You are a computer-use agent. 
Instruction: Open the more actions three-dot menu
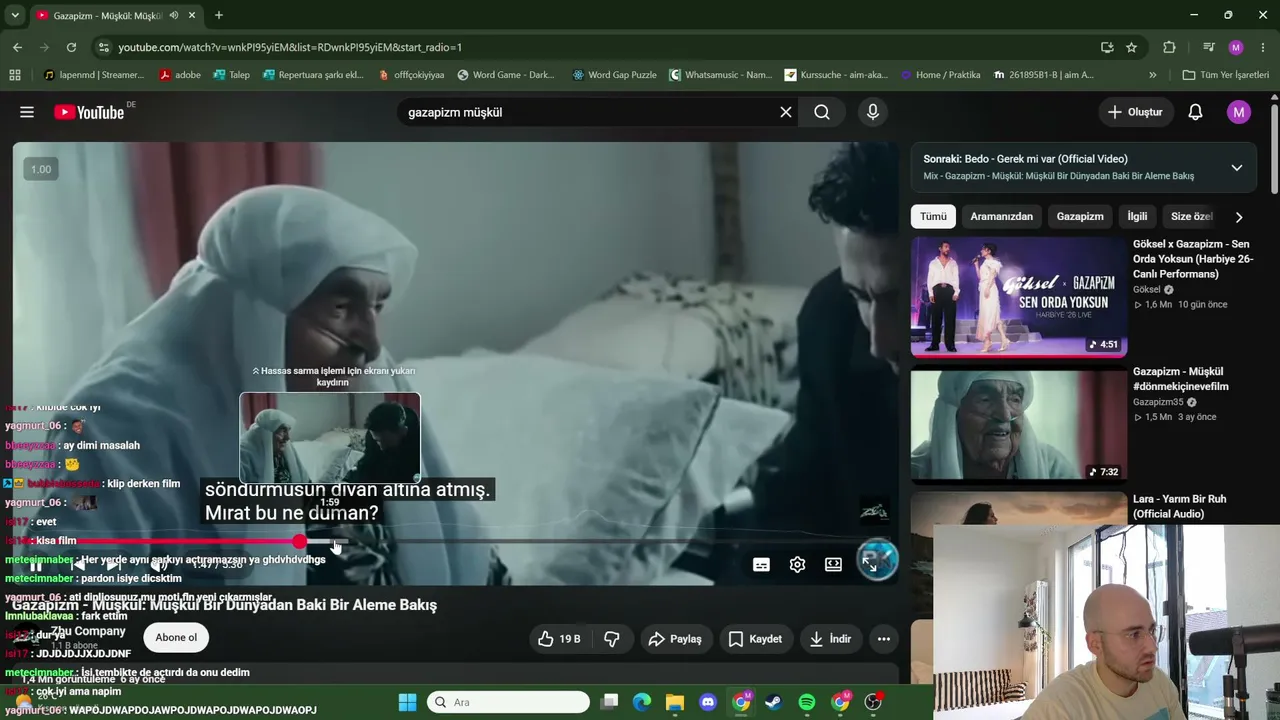(x=884, y=639)
